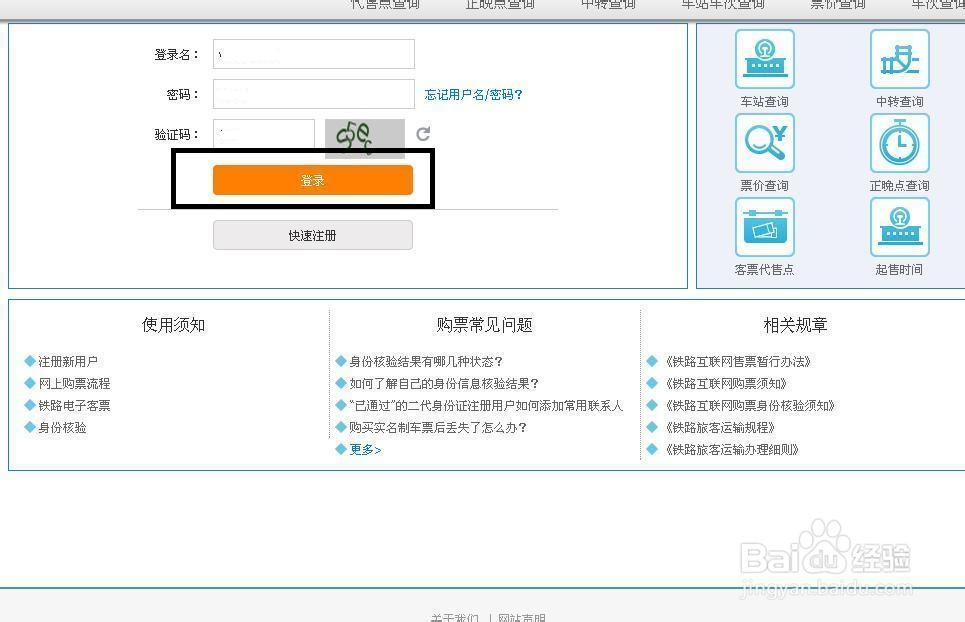The height and width of the screenshot is (622, 965).
Task: Open the 起售时间 sale-time icon
Action: pyautogui.click(x=899, y=228)
